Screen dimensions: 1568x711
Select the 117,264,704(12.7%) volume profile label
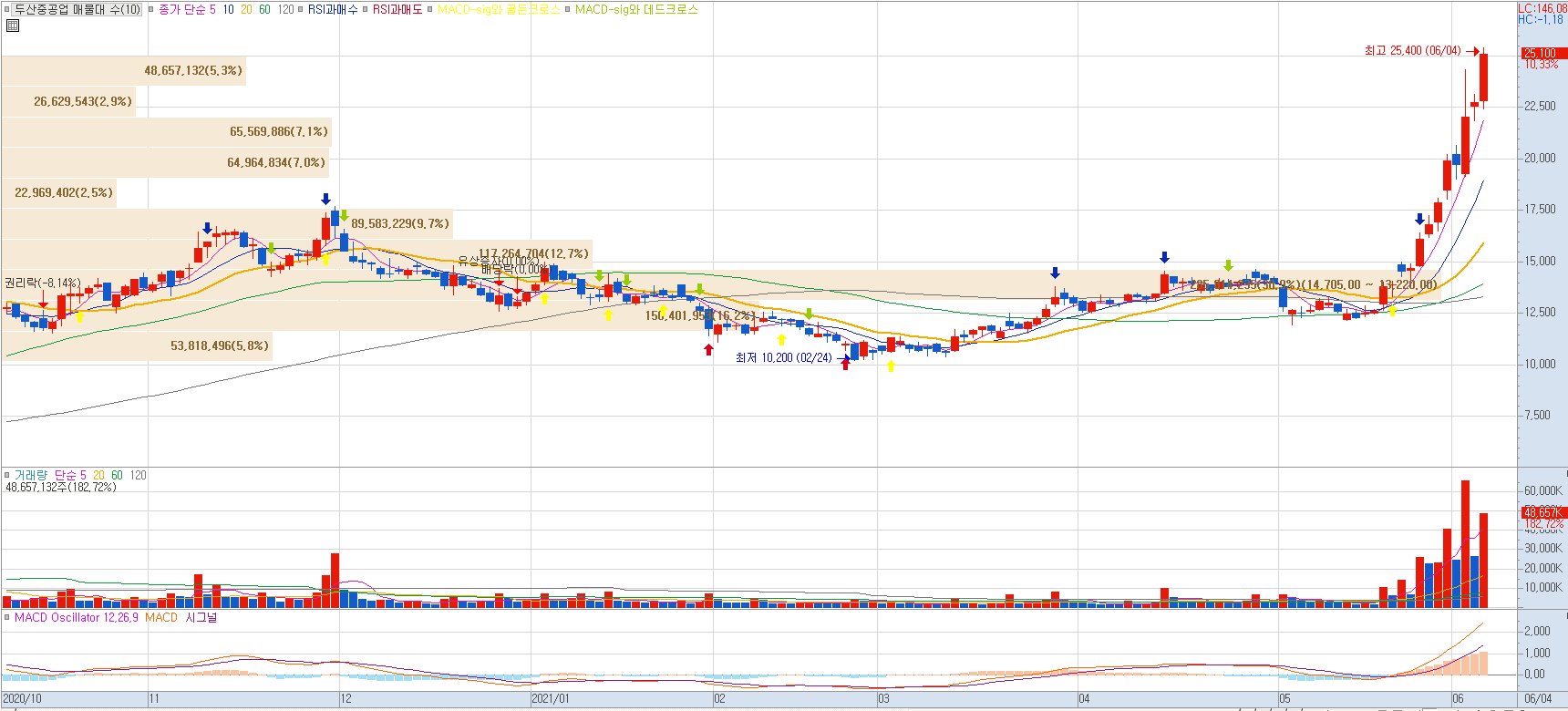(x=533, y=253)
